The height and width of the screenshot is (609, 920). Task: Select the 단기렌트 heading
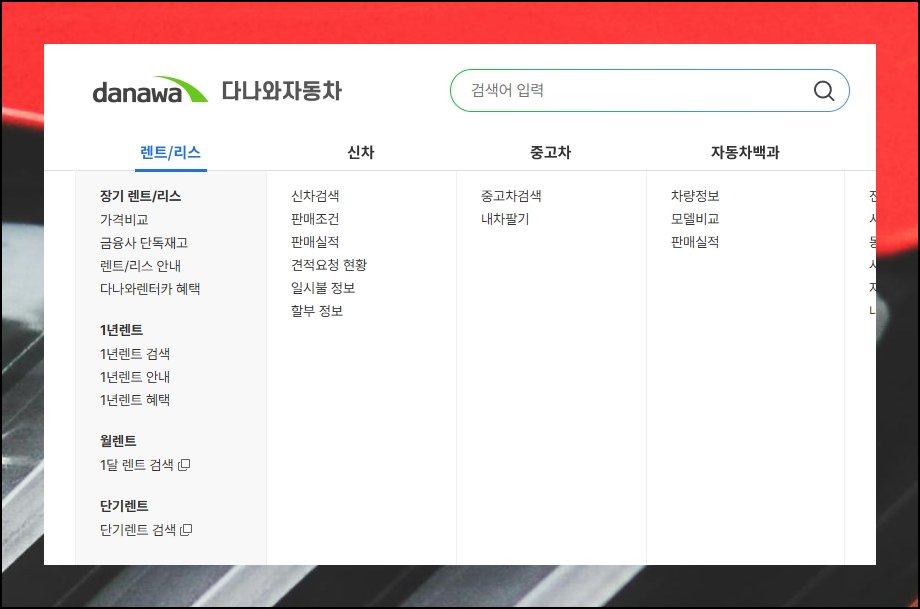(x=124, y=506)
